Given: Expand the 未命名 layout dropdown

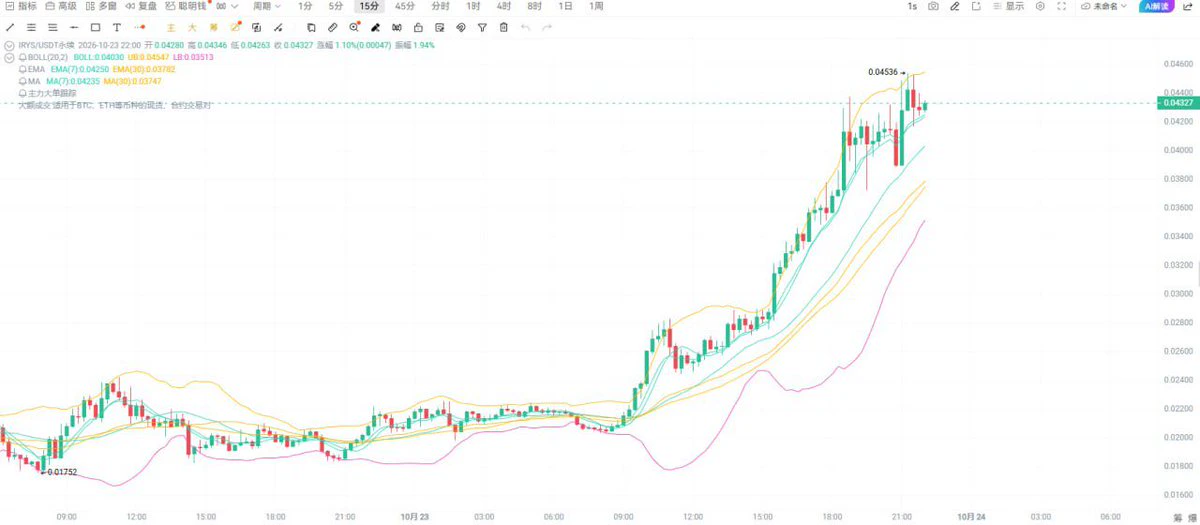Looking at the screenshot, I should click(x=1104, y=6).
